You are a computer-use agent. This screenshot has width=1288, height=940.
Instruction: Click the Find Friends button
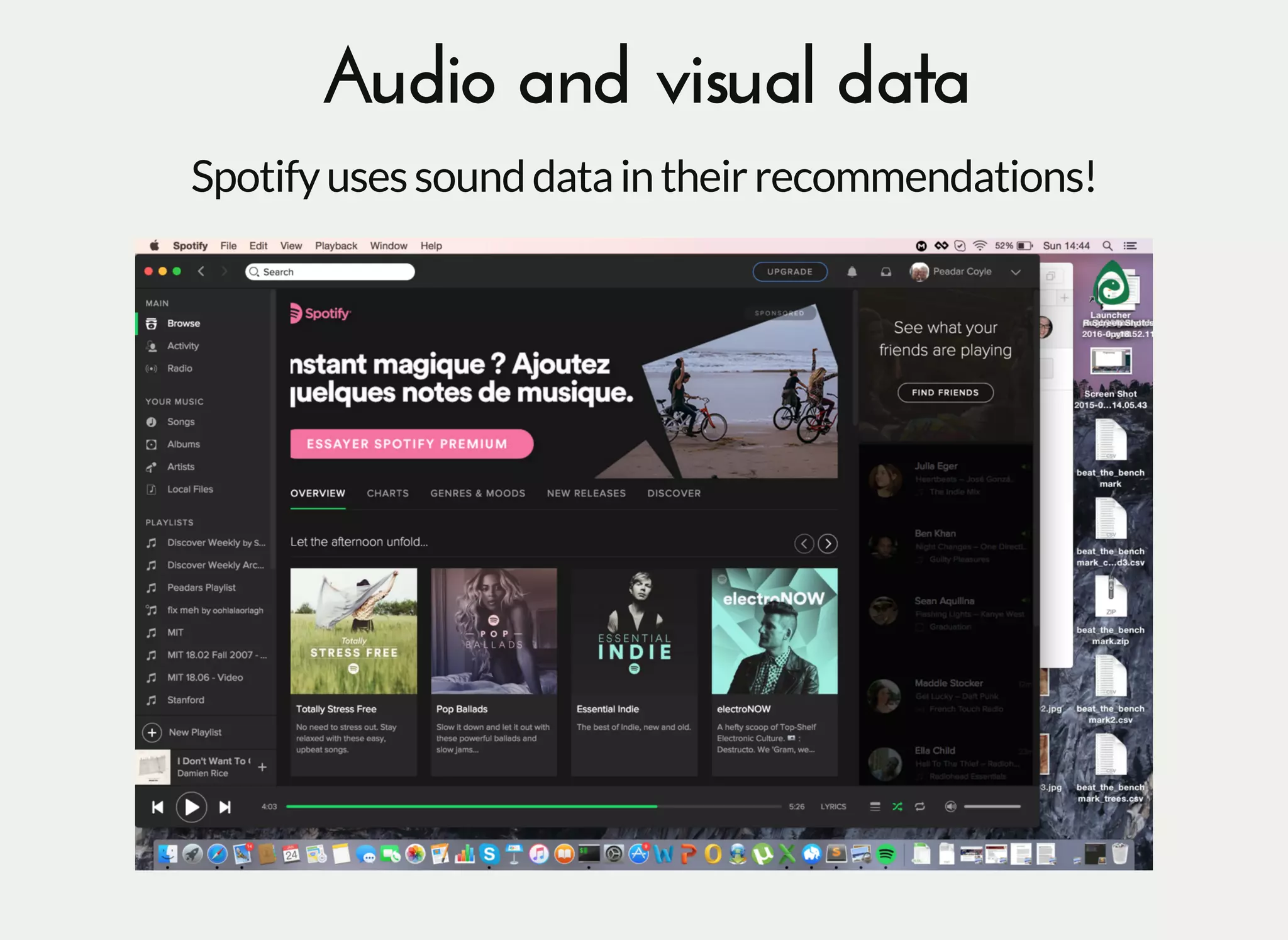(x=945, y=393)
